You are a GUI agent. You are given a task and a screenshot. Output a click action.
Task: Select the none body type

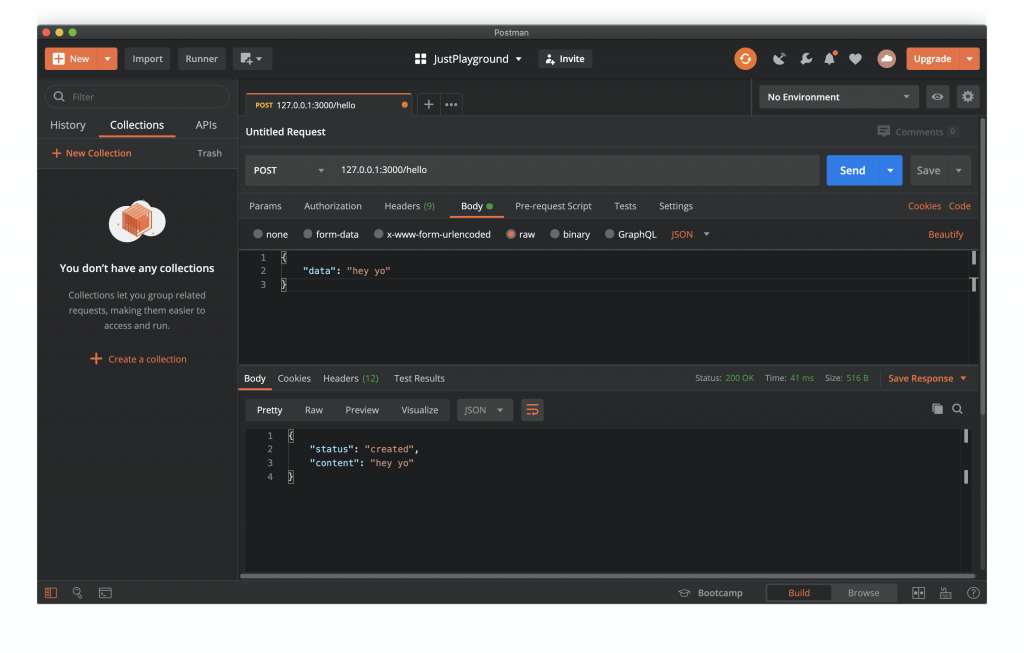(258, 234)
